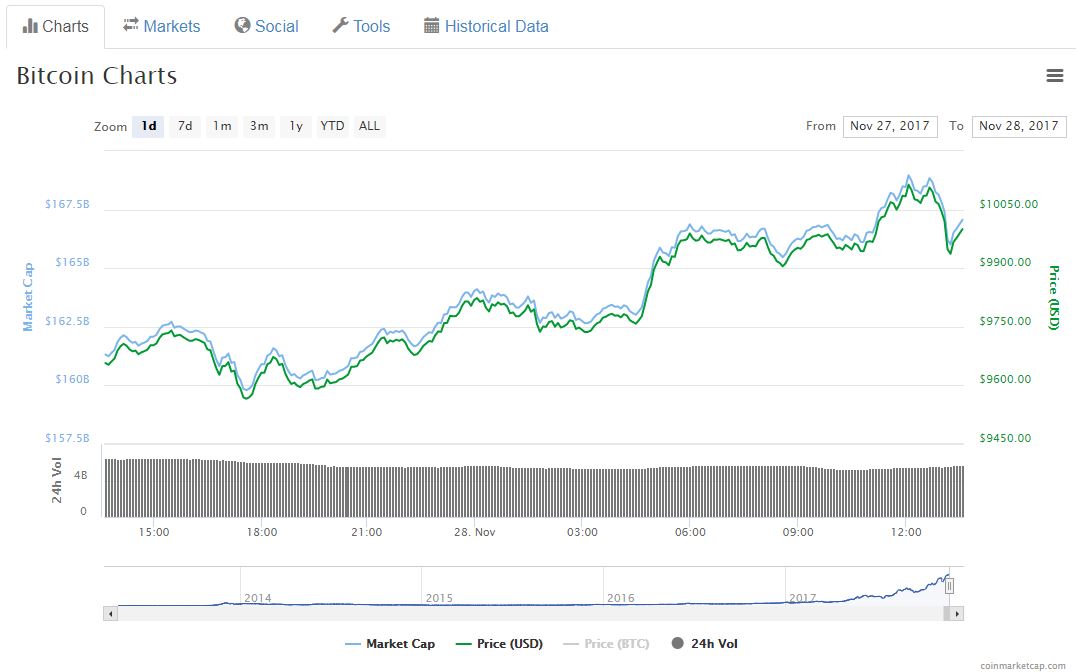Click the calendar icon beside Historical Data
This screenshot has width=1078, height=672.
431,26
